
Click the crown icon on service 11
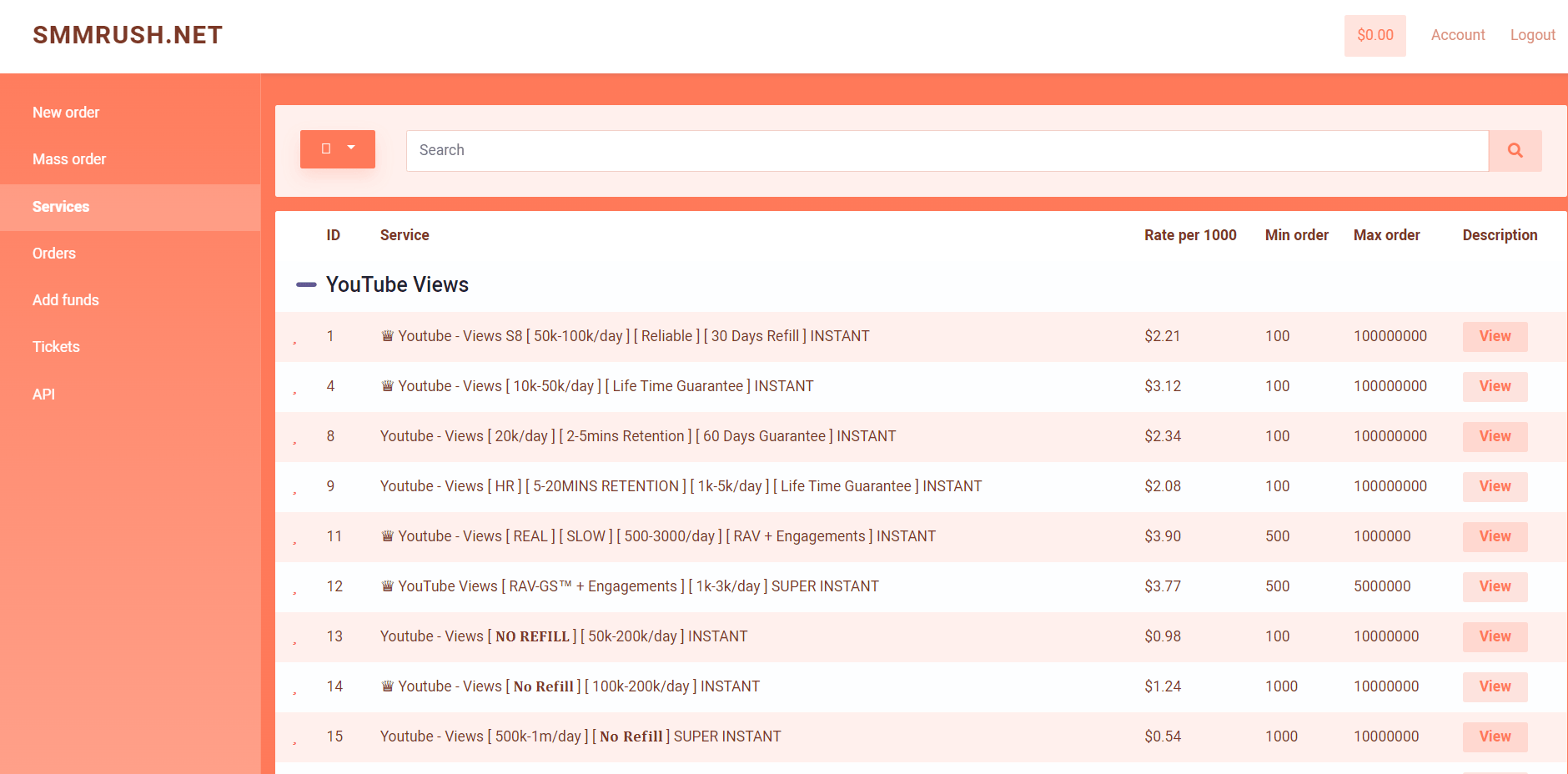click(387, 536)
